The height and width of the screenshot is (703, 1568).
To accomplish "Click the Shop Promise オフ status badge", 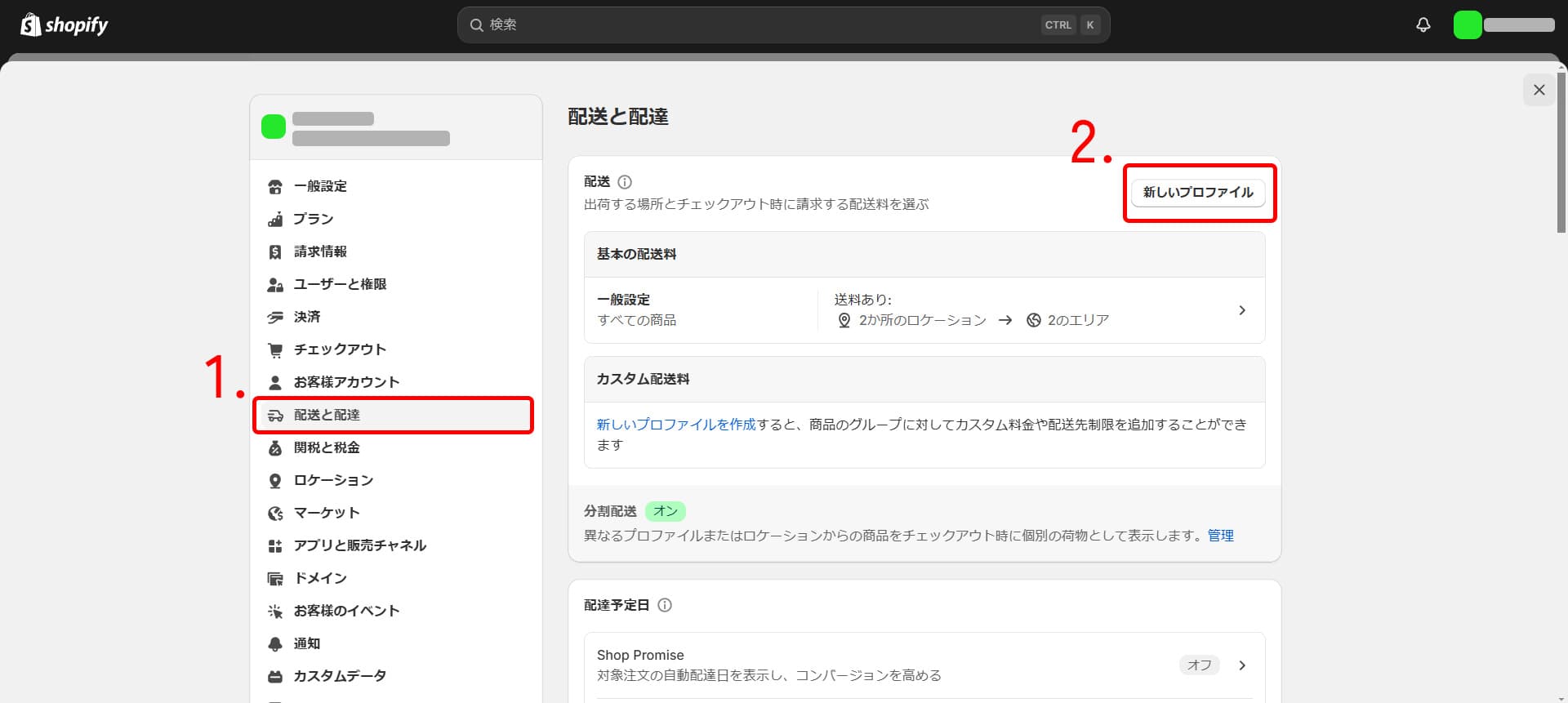I will [x=1199, y=665].
